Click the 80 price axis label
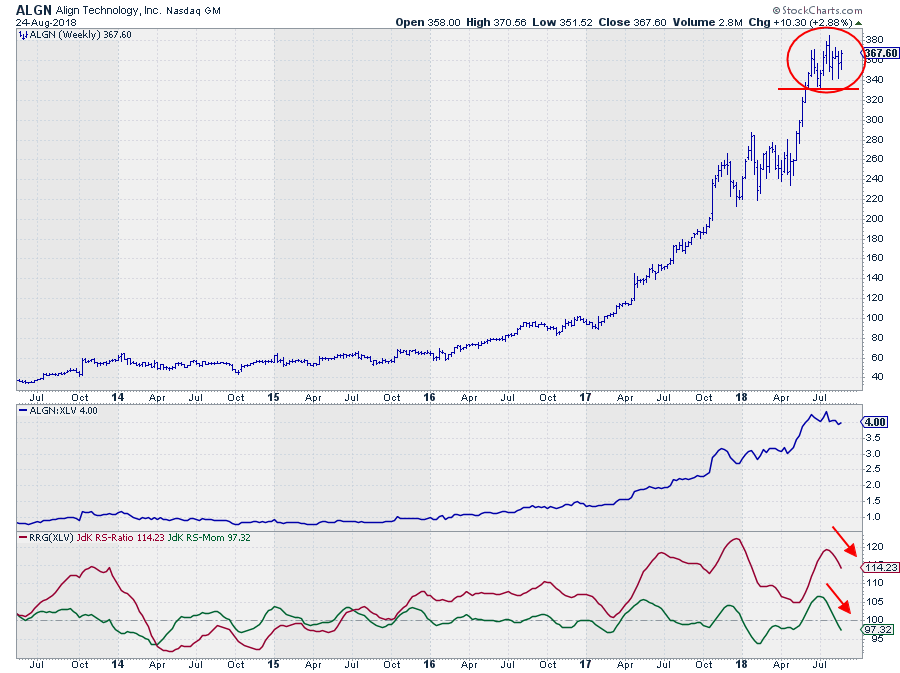This screenshot has width=900, height=673. (x=877, y=338)
